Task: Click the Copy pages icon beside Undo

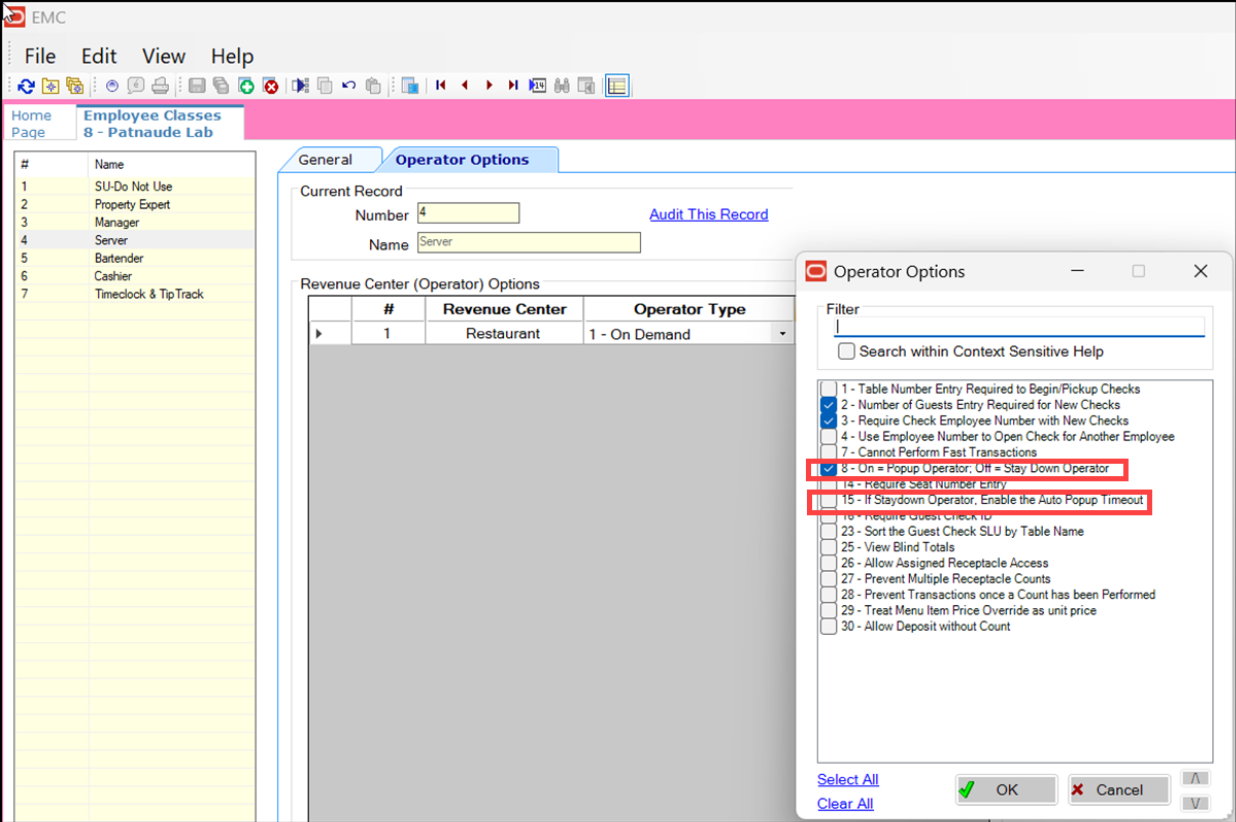Action: [325, 86]
